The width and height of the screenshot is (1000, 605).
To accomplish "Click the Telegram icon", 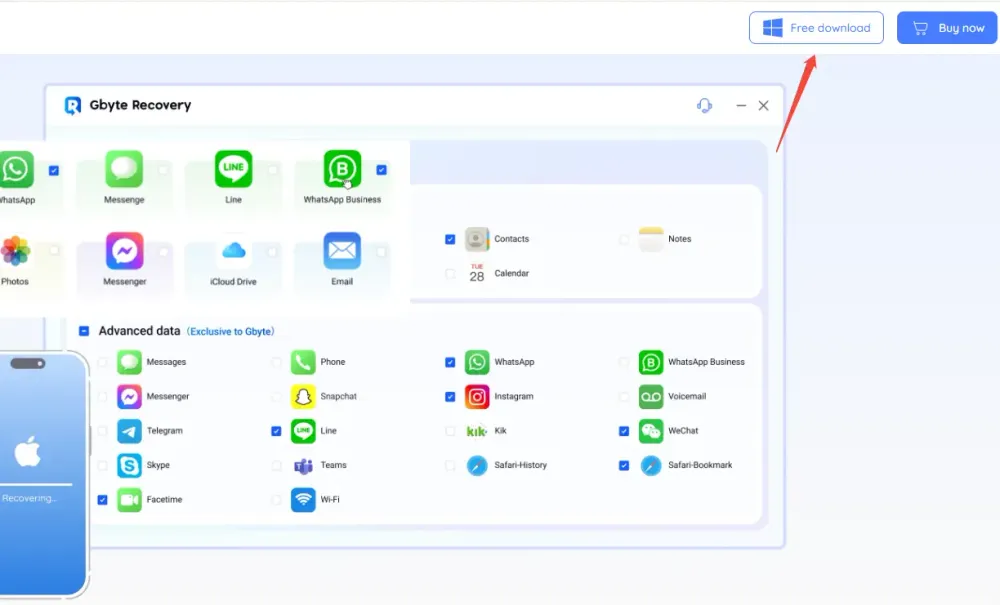I will coord(129,431).
